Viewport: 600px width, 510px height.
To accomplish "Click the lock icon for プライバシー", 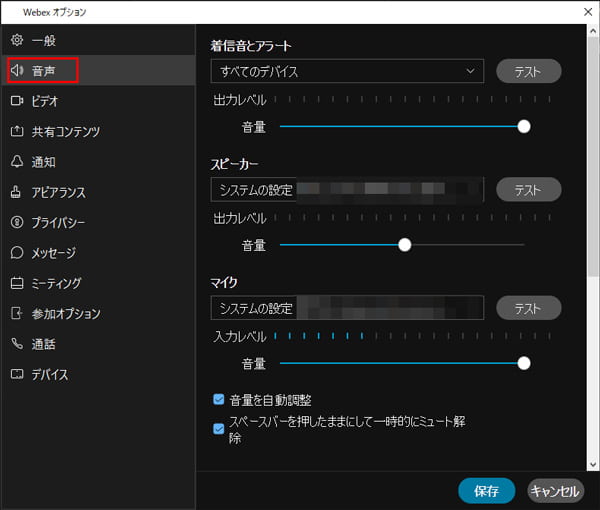I will click(17, 222).
